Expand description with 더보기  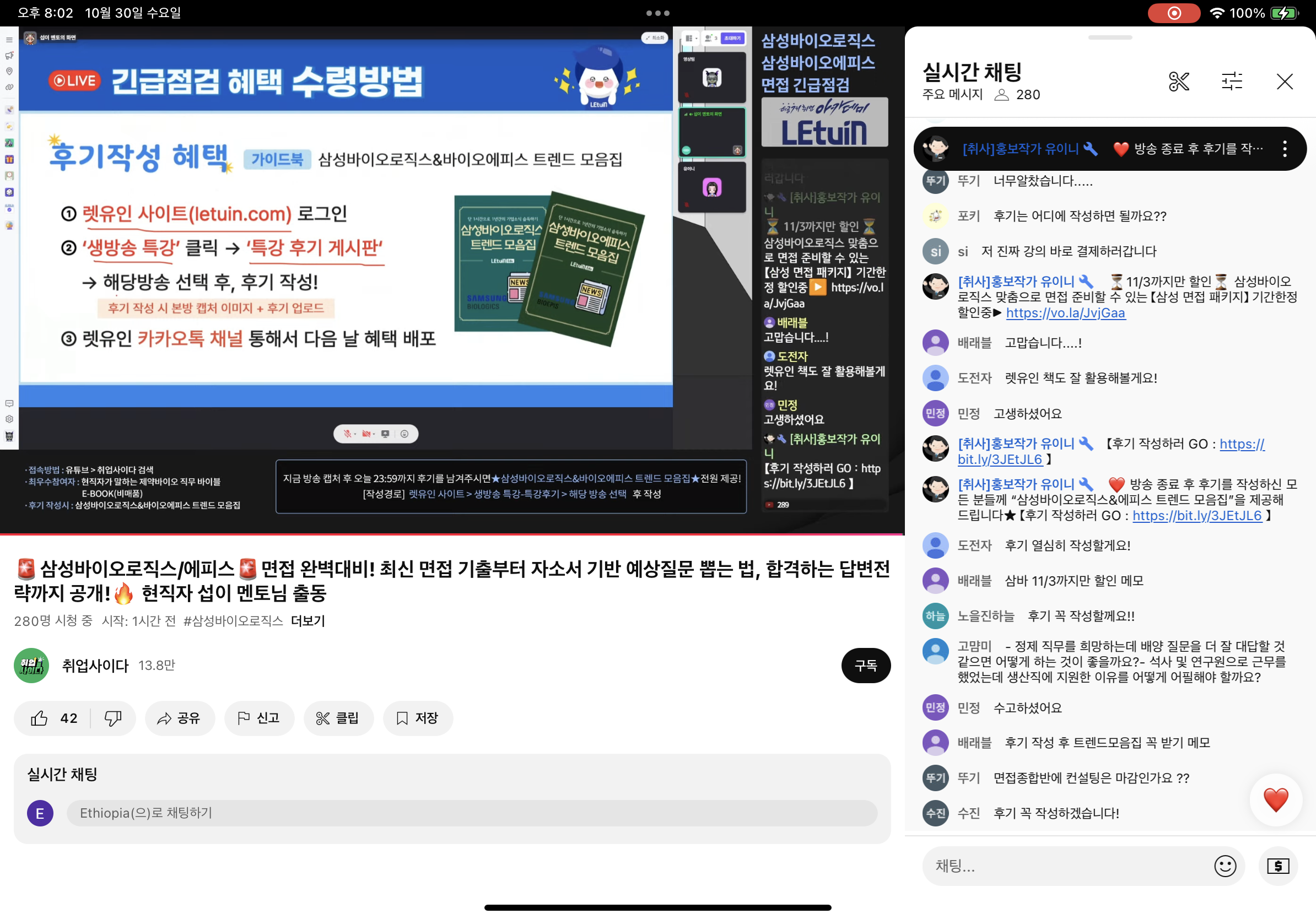(x=308, y=621)
